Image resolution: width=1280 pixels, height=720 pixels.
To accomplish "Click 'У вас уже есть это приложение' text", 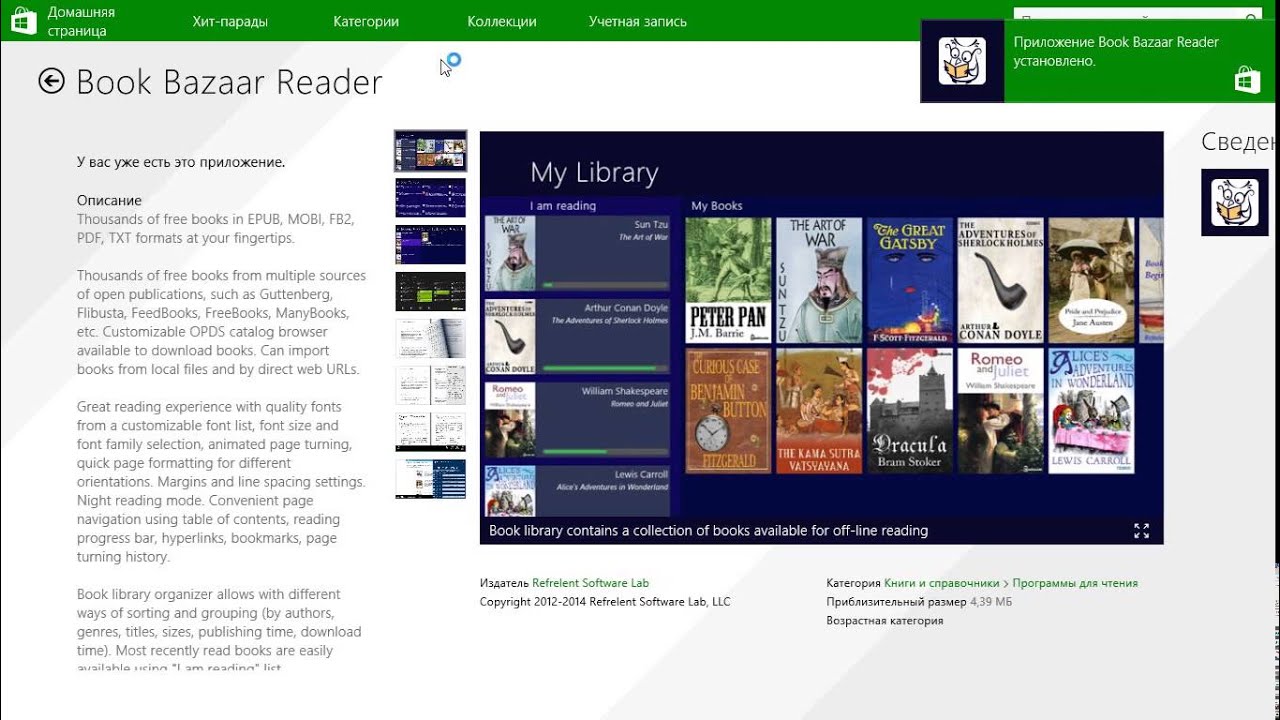I will point(181,162).
